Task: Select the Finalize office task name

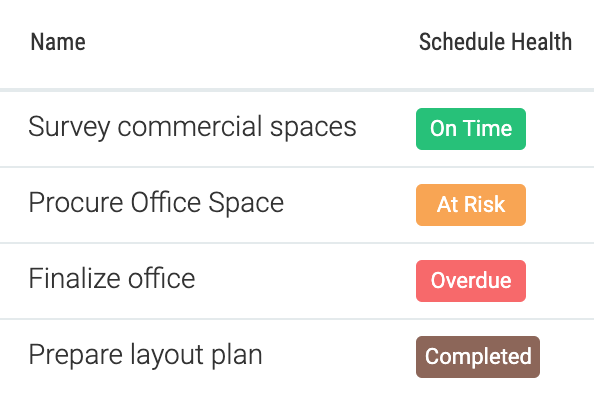Action: pyautogui.click(x=112, y=278)
